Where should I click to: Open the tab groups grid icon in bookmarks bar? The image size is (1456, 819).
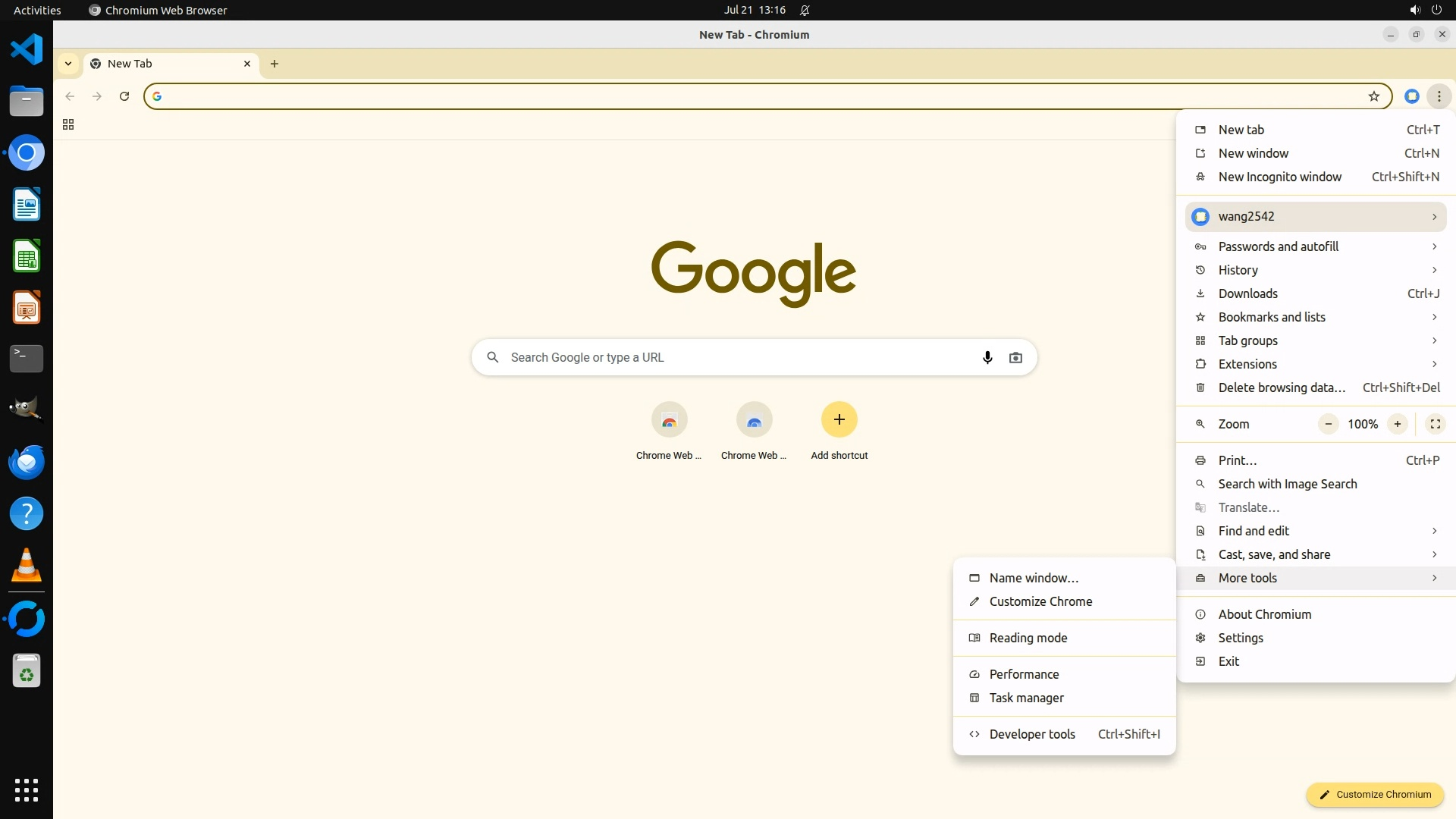click(68, 124)
